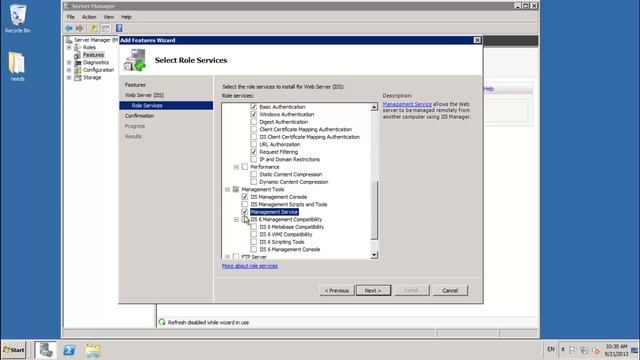Click the Up one level toolbar icon
This screenshot has height=360, width=640.
click(x=93, y=28)
